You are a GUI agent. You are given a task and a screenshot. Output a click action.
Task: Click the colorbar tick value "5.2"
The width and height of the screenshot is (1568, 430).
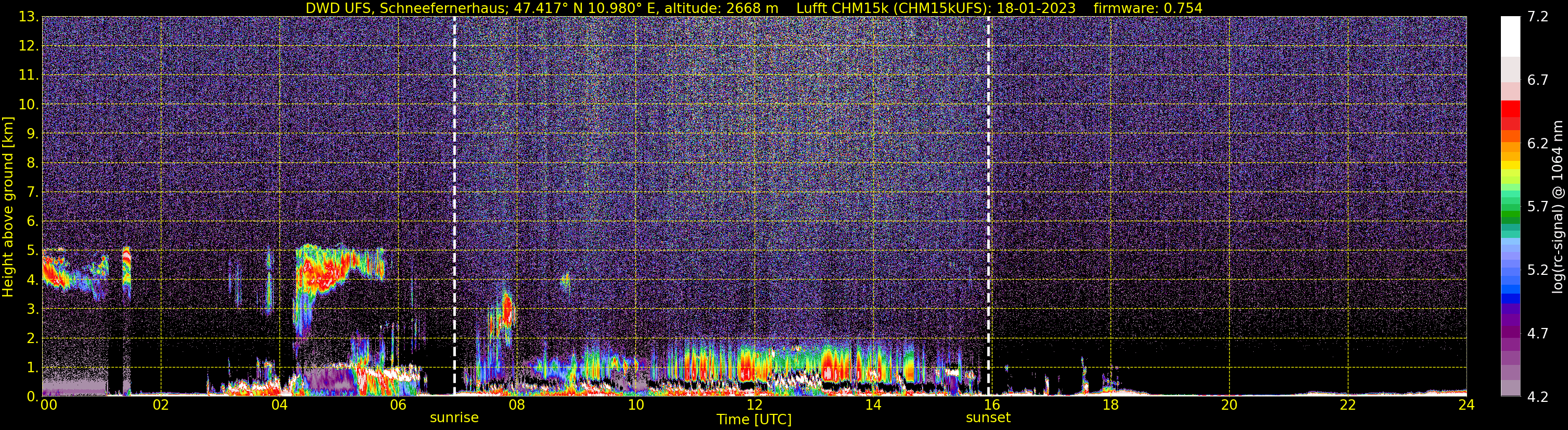coord(1538,270)
